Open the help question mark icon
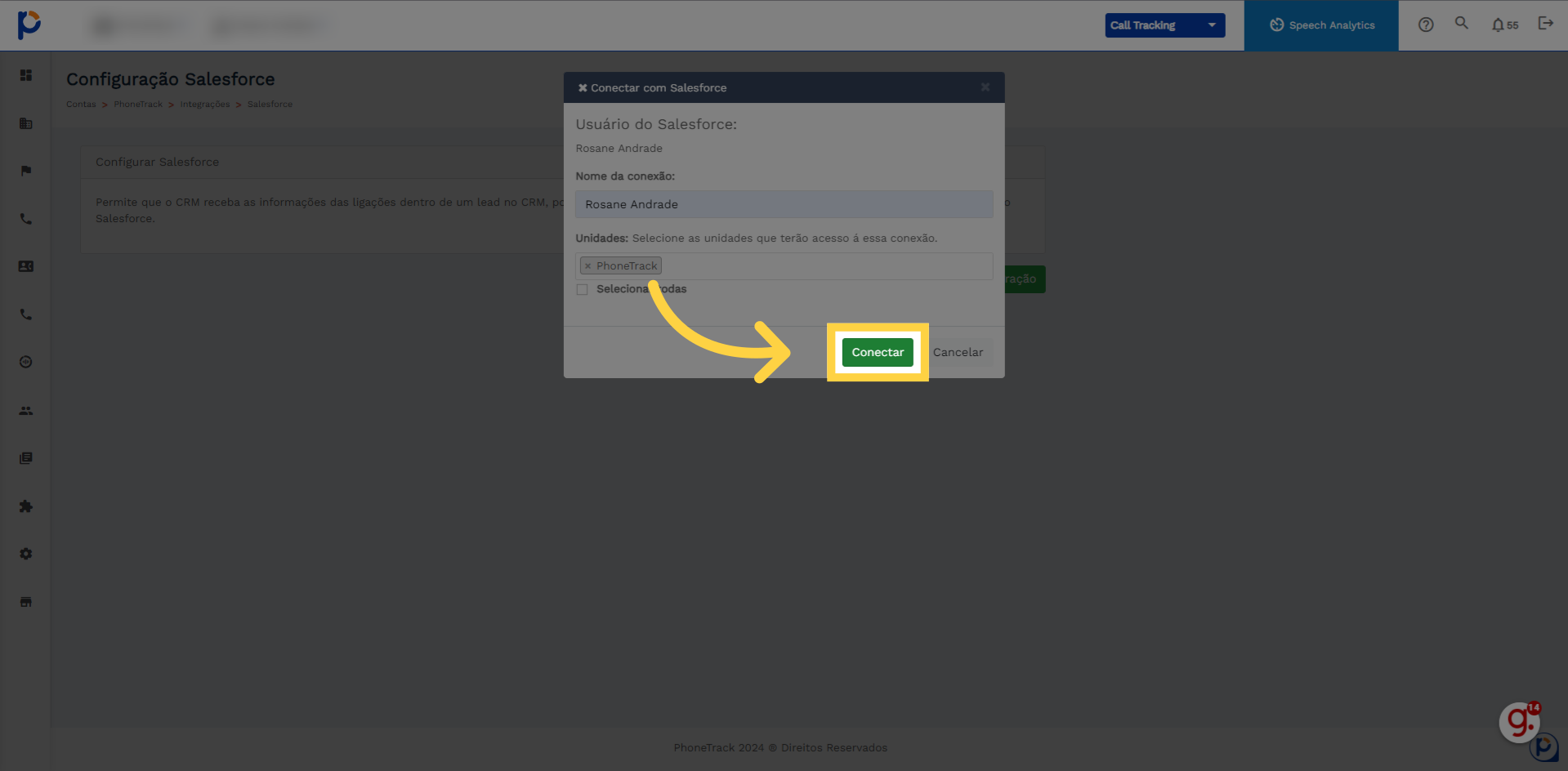This screenshot has height=771, width=1568. click(1426, 25)
